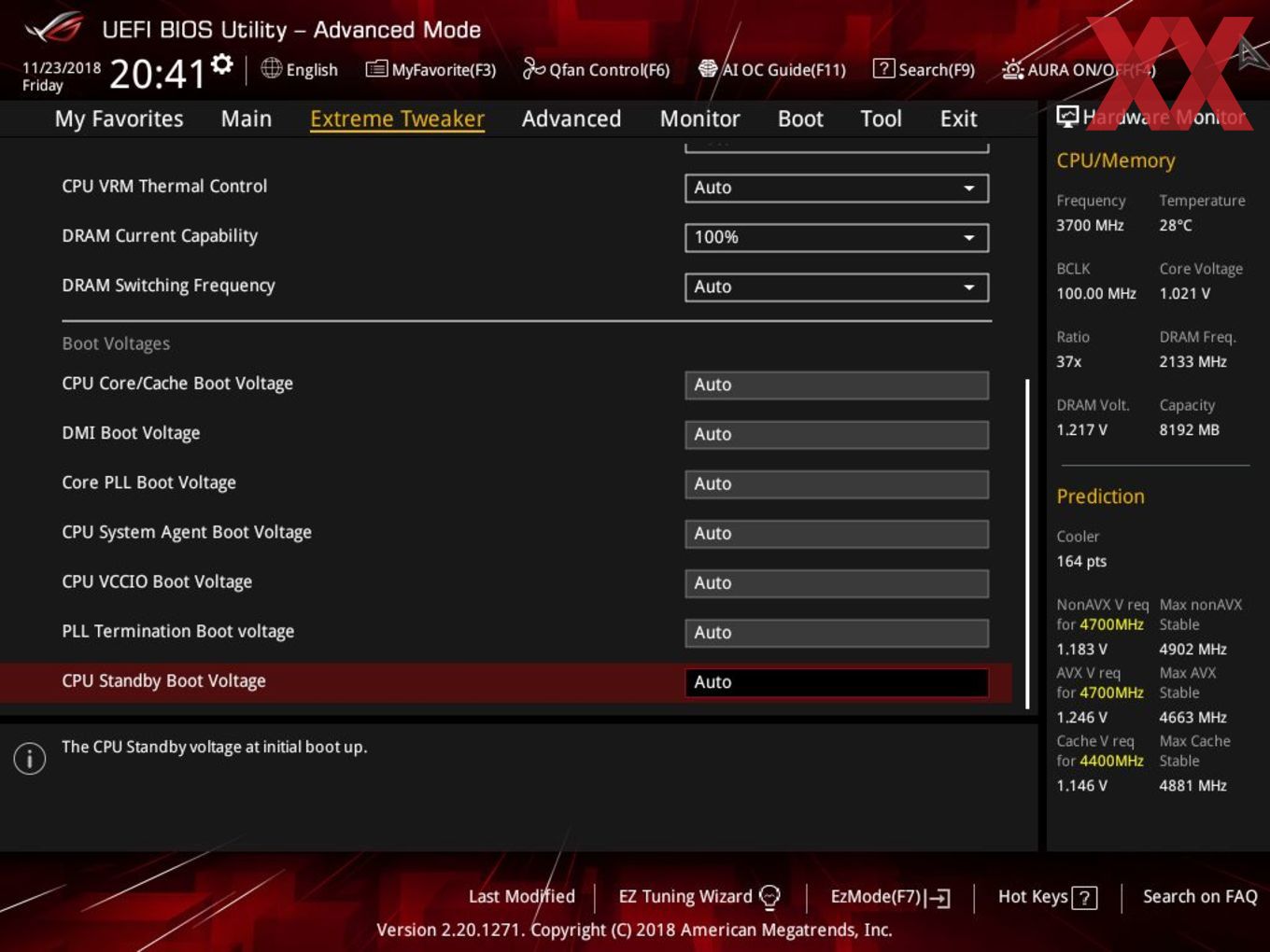
Task: Select the CPU Standby Boot Voltage field
Action: 837,682
